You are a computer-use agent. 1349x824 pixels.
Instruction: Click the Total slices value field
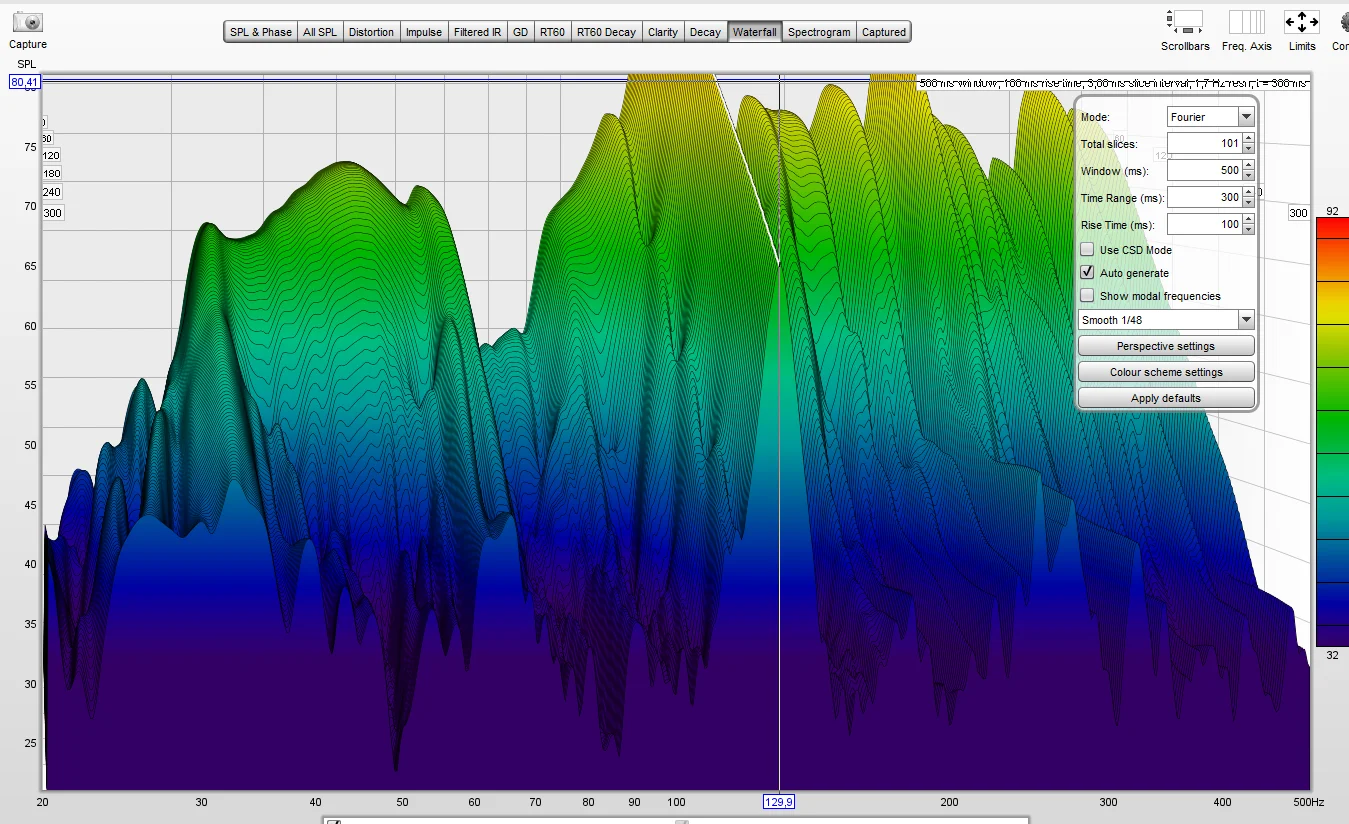pyautogui.click(x=1204, y=144)
